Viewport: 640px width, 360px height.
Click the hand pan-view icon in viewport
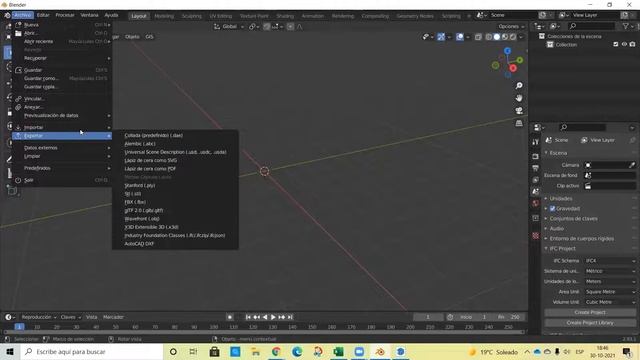coord(519,98)
